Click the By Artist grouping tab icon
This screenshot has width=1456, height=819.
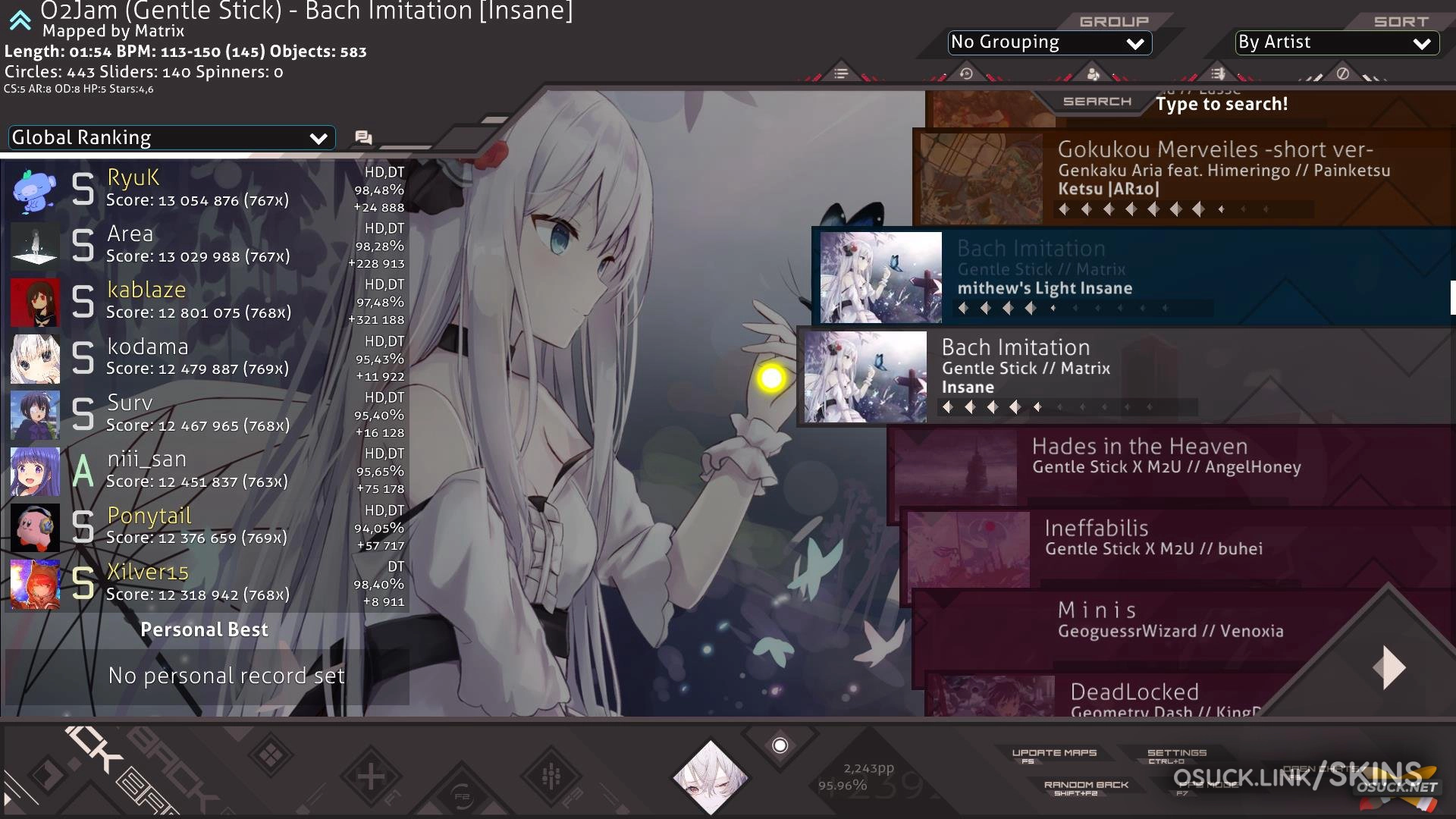coord(1093,74)
